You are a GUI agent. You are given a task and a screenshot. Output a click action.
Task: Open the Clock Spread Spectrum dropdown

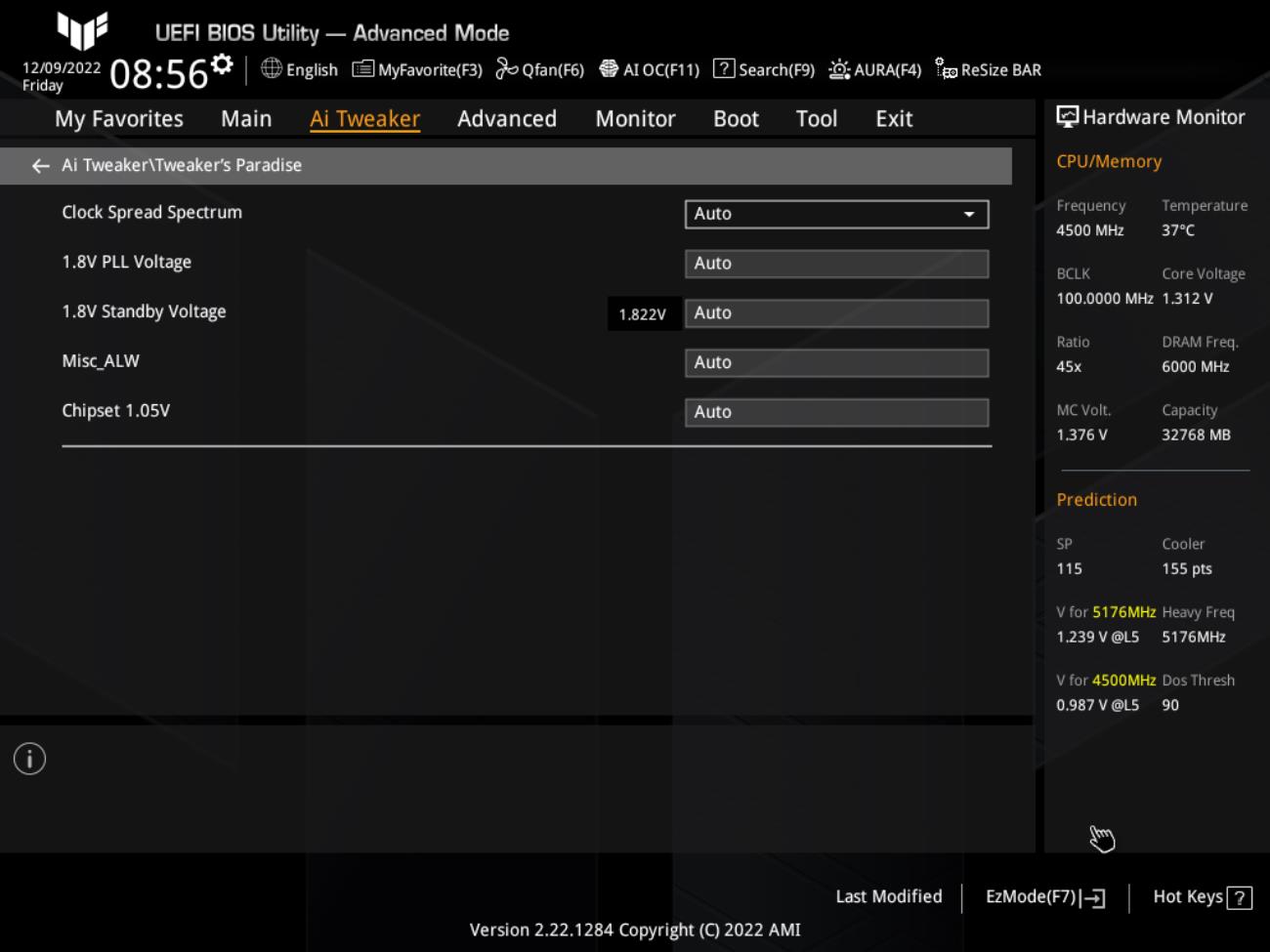(836, 214)
